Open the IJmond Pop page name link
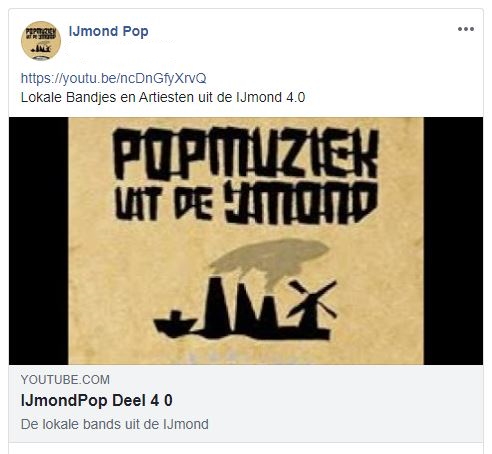Image resolution: width=492 pixels, height=454 pixels. coord(108,32)
